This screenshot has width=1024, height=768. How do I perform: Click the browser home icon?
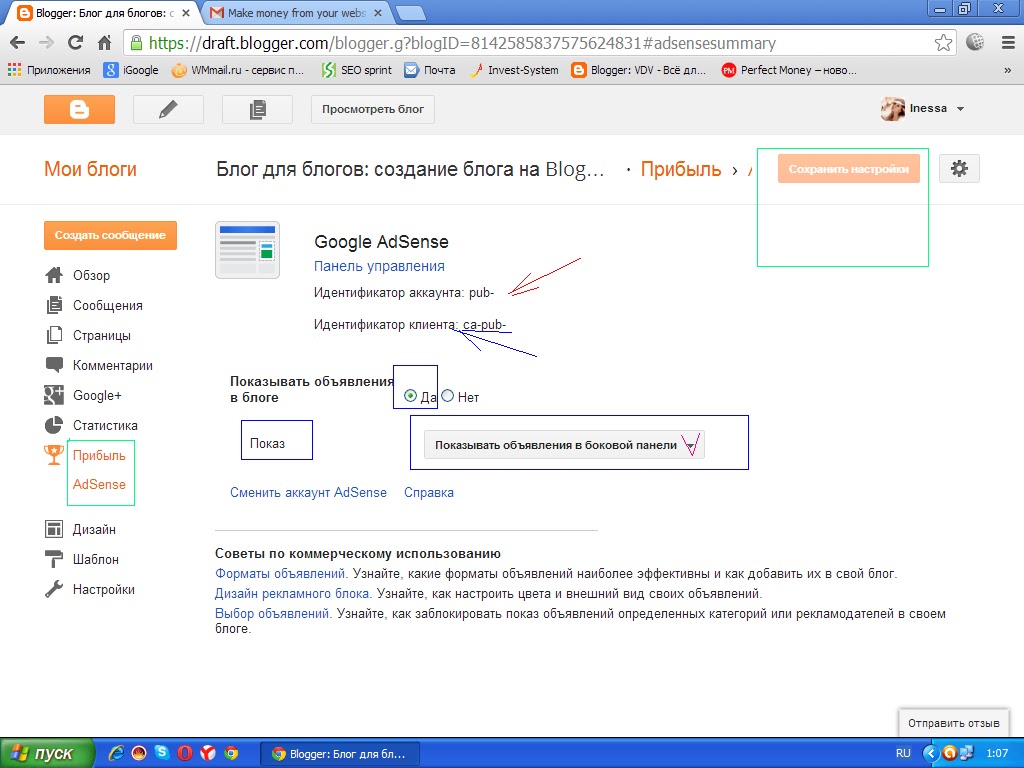tap(104, 43)
